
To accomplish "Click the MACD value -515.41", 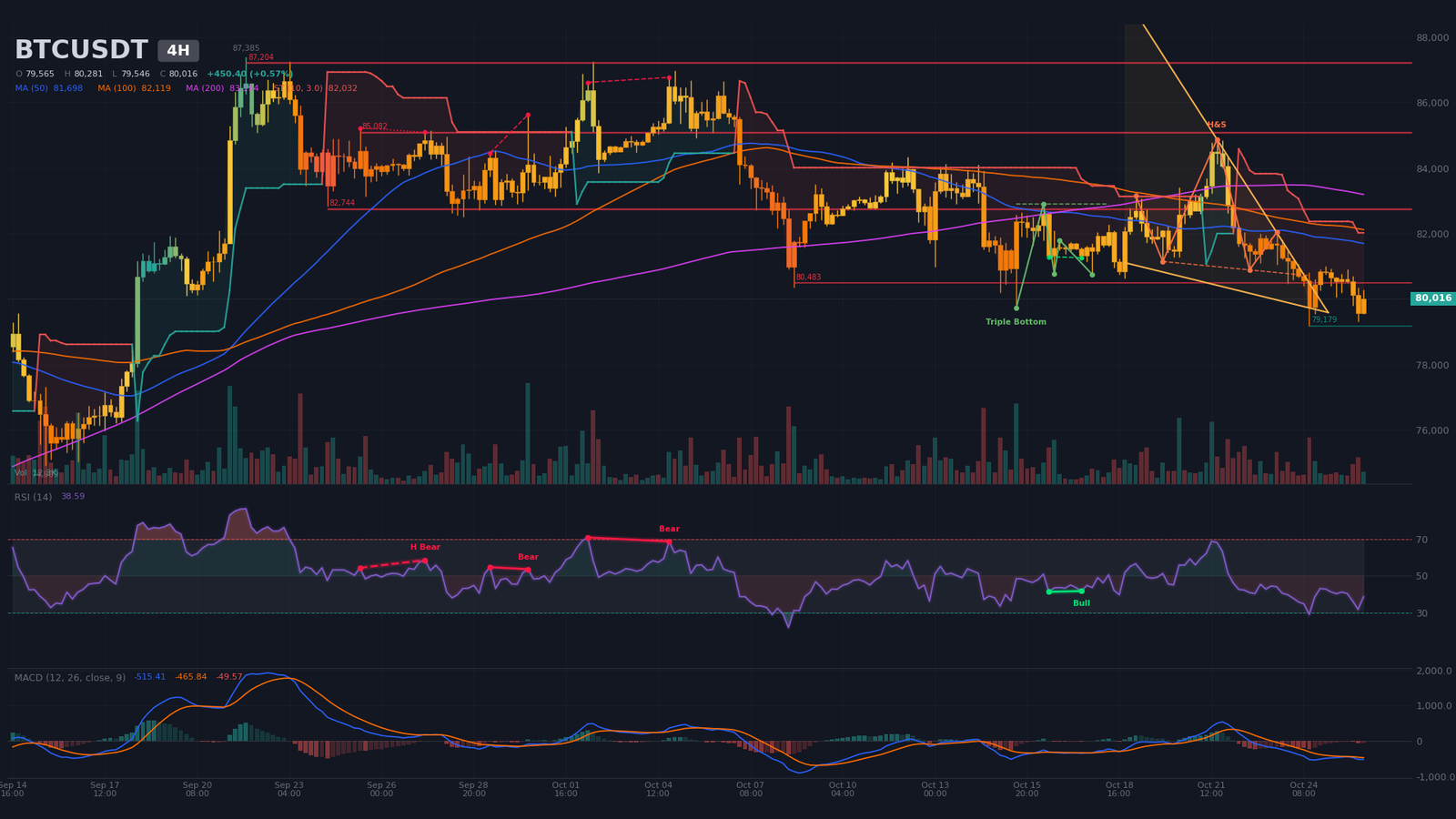I will click(150, 677).
